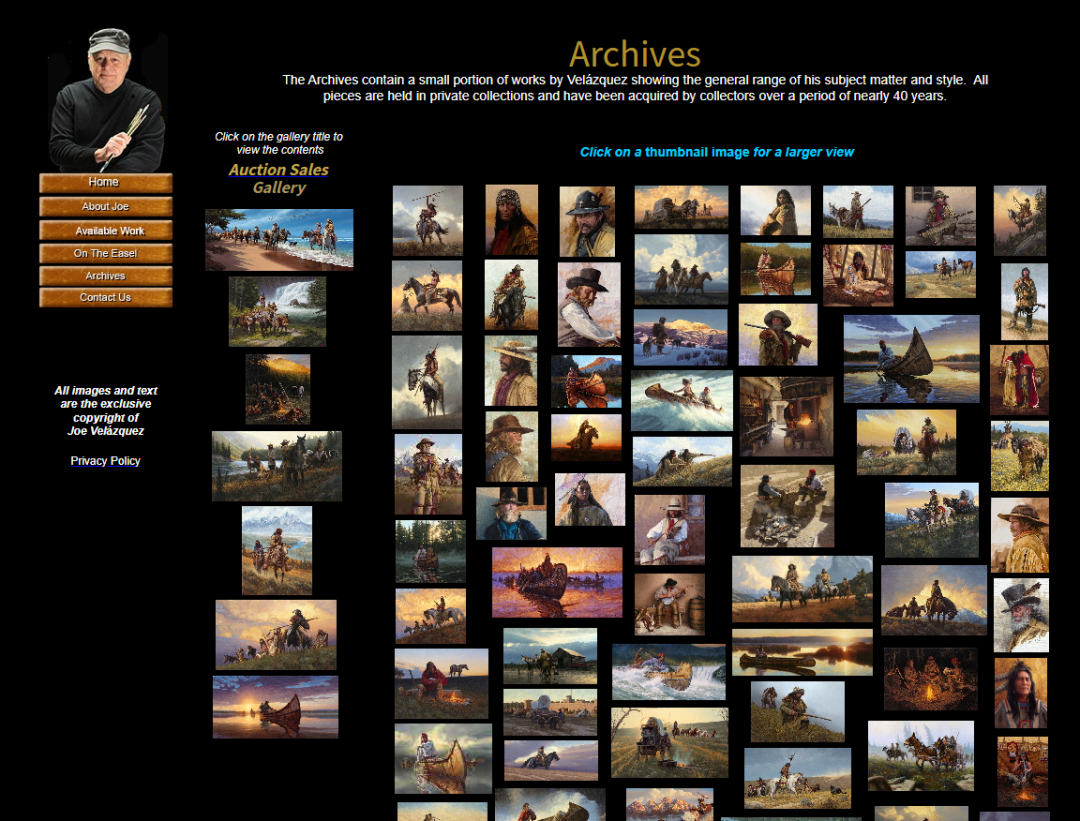Viewport: 1080px width, 821px height.
Task: Open the couple embracing in red blanket
Action: 1019,380
